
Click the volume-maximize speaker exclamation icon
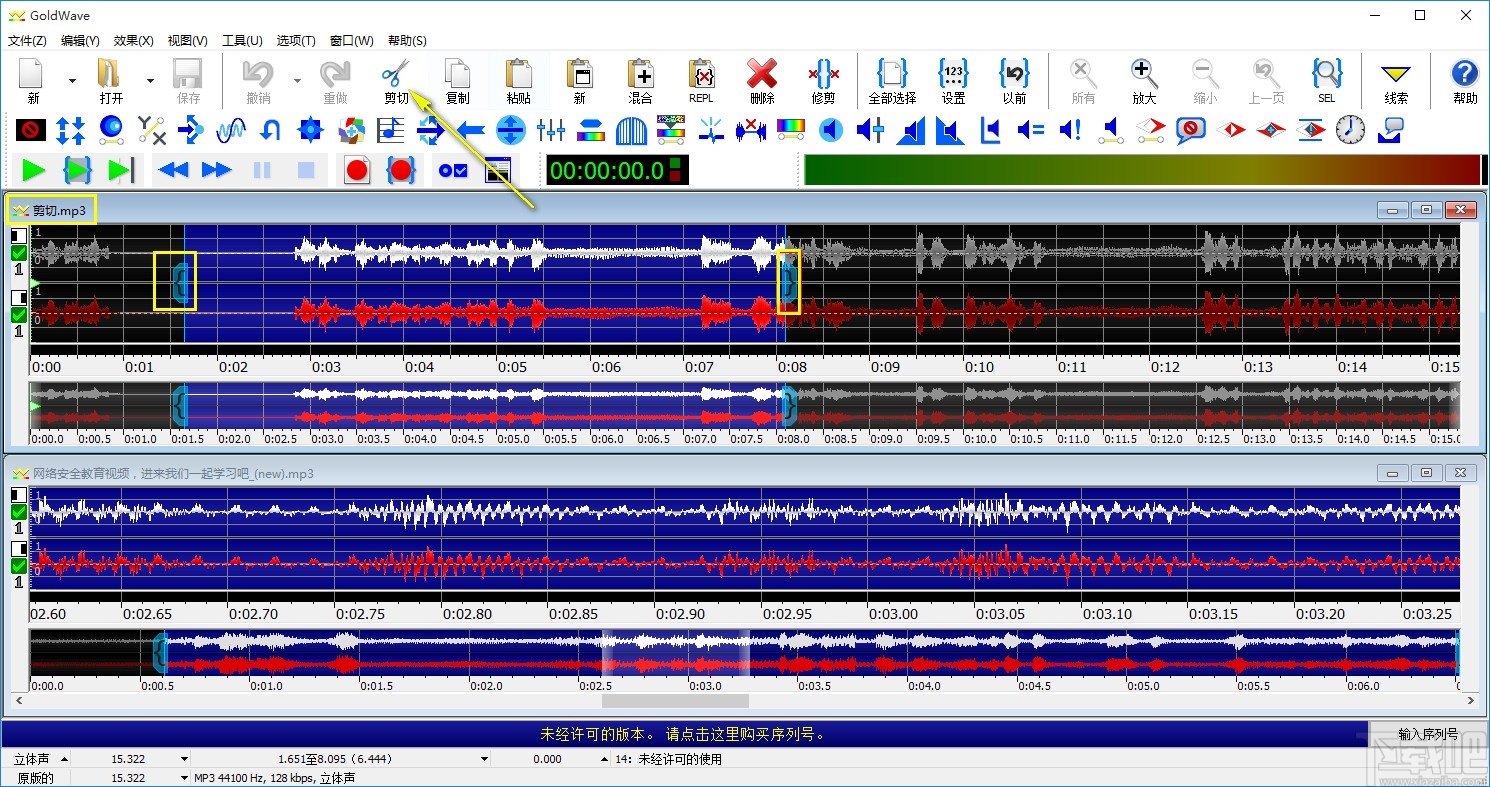pyautogui.click(x=1070, y=130)
